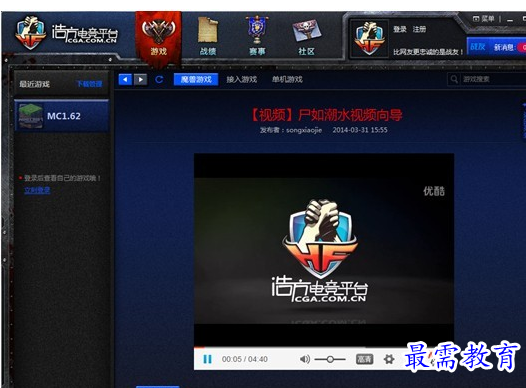
Task: Click the video time 00:05 / 04:40
Action: click(x=245, y=359)
